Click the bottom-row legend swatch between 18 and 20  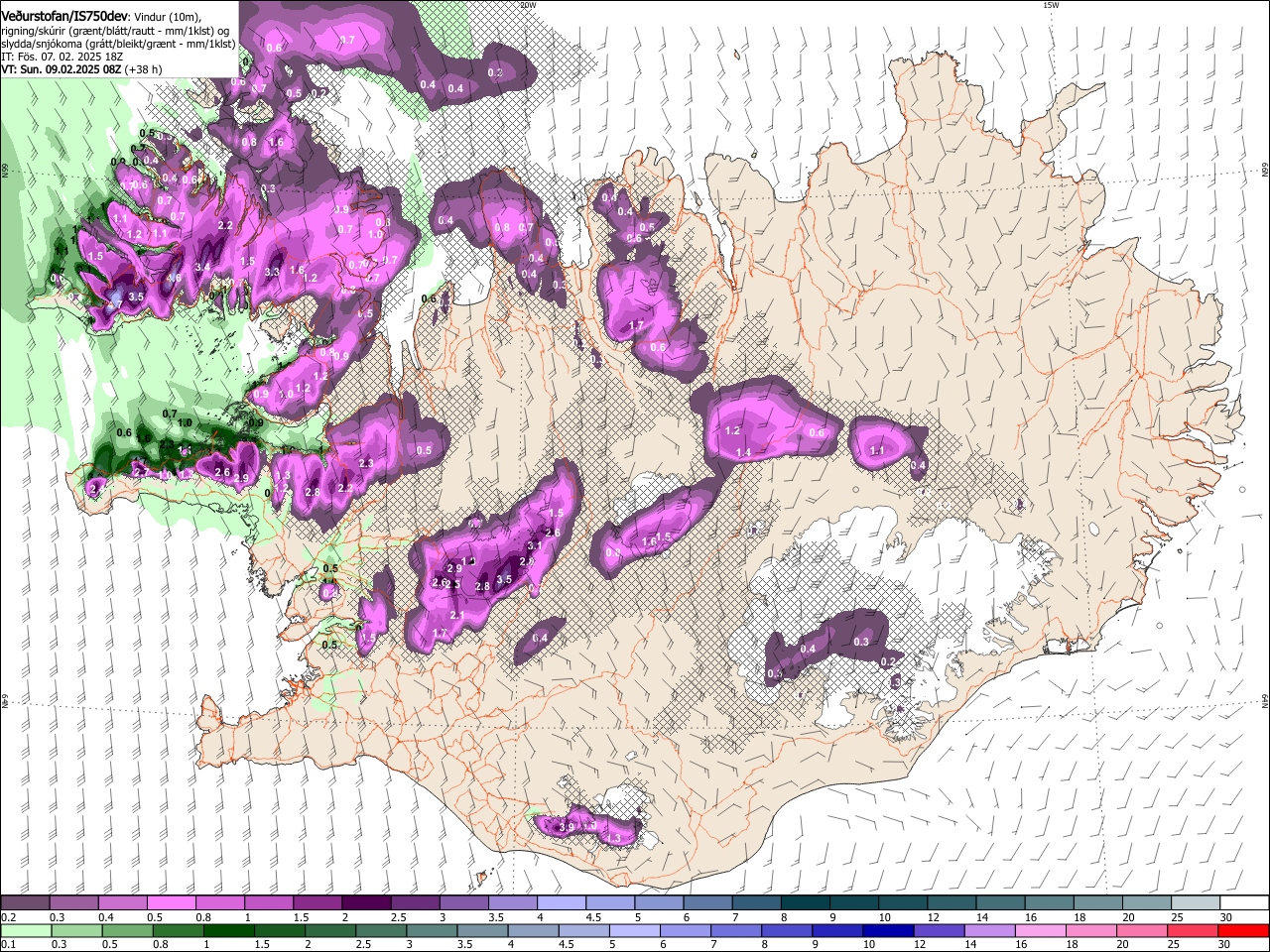1092,930
